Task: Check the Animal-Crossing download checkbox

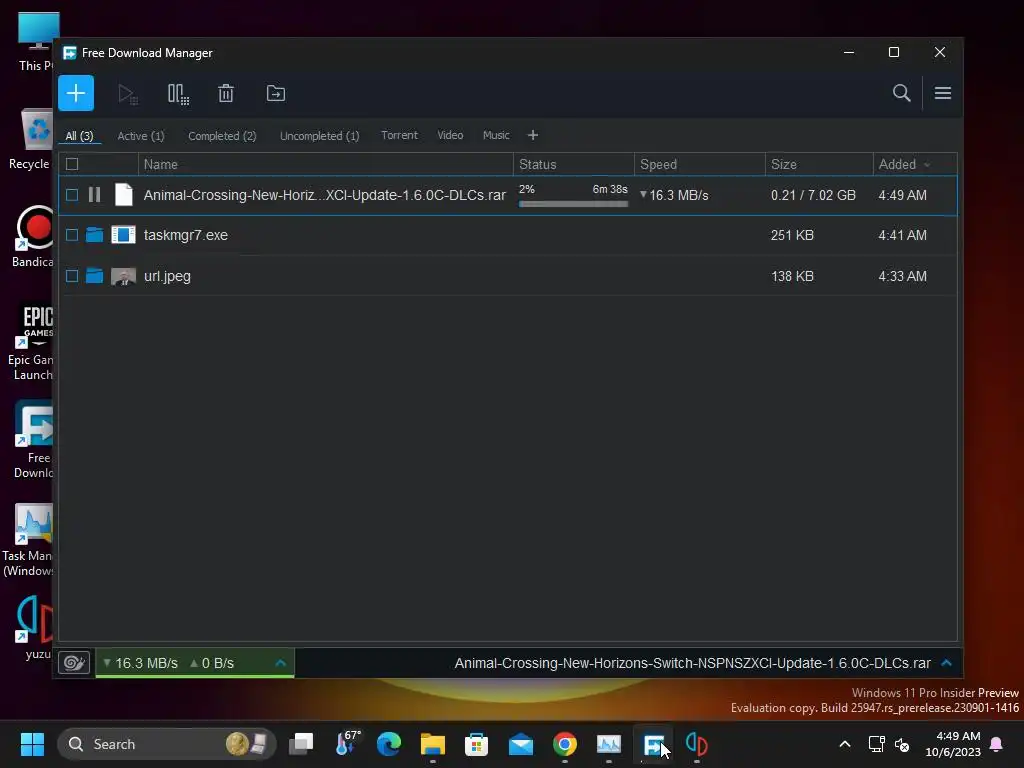Action: [72, 195]
